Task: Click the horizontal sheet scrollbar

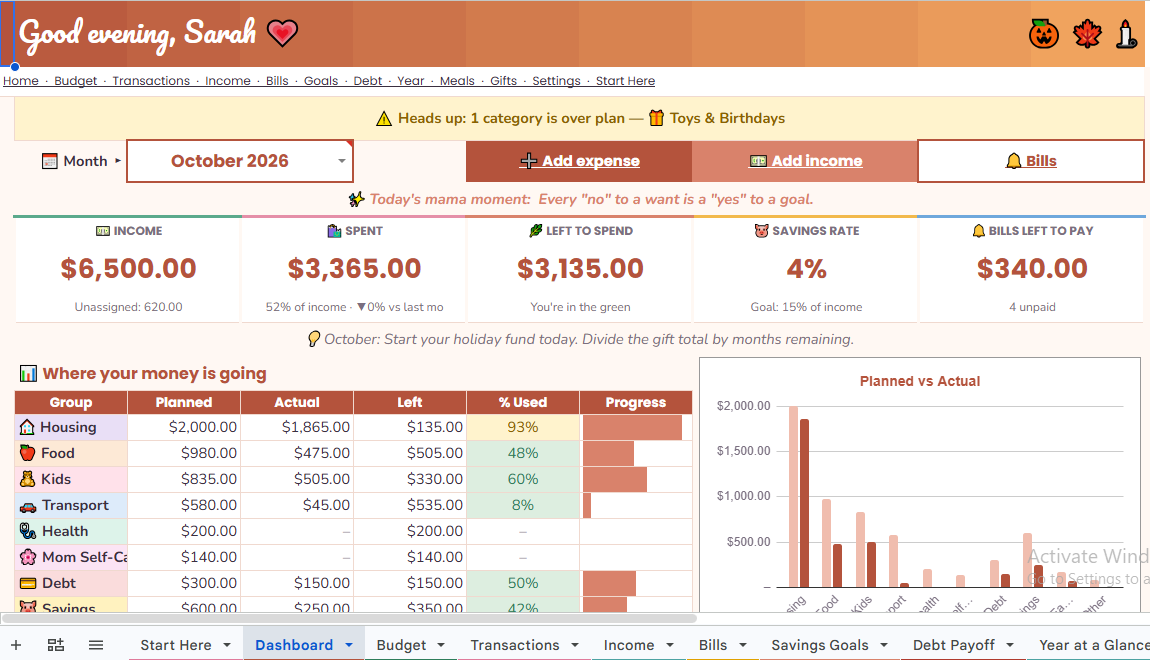Action: click(x=350, y=618)
